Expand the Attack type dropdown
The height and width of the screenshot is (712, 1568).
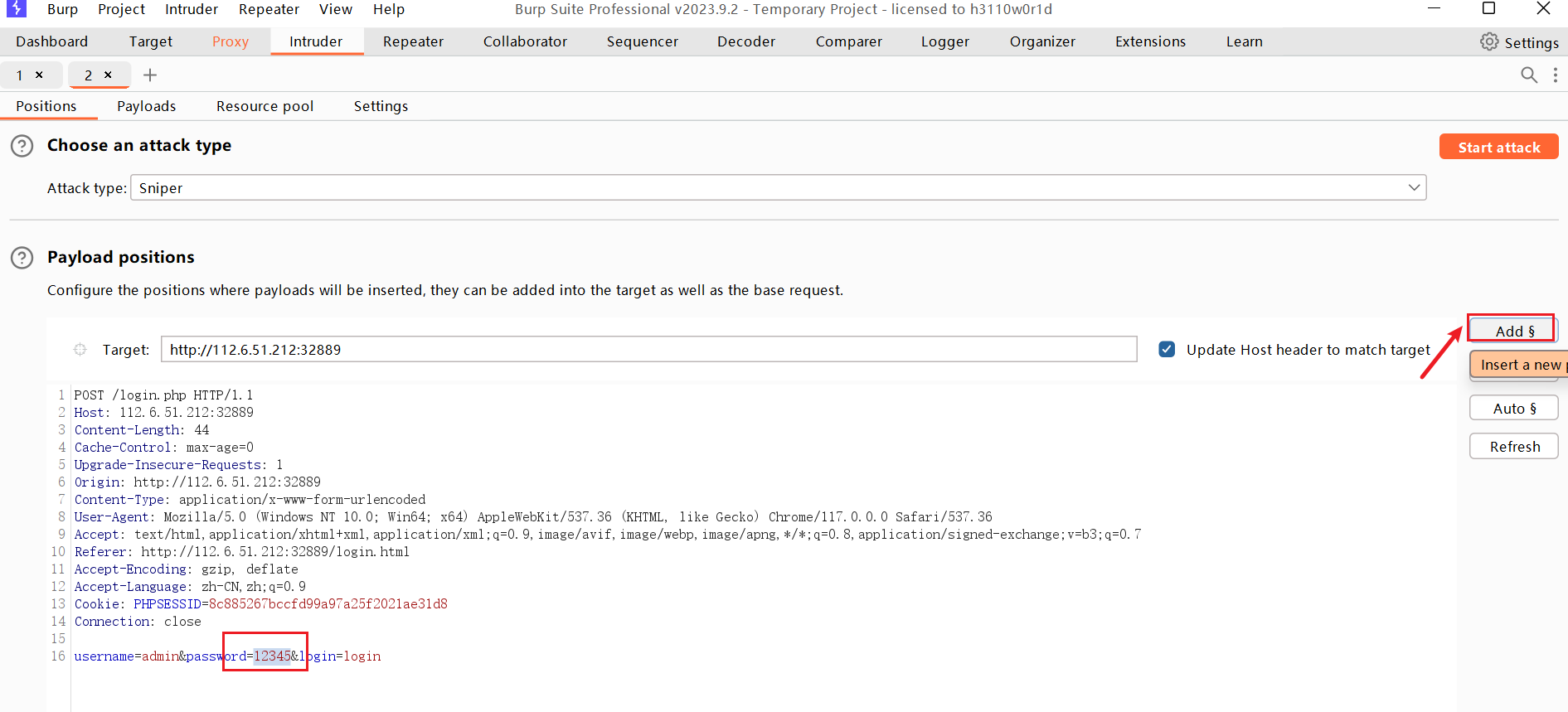(1414, 188)
